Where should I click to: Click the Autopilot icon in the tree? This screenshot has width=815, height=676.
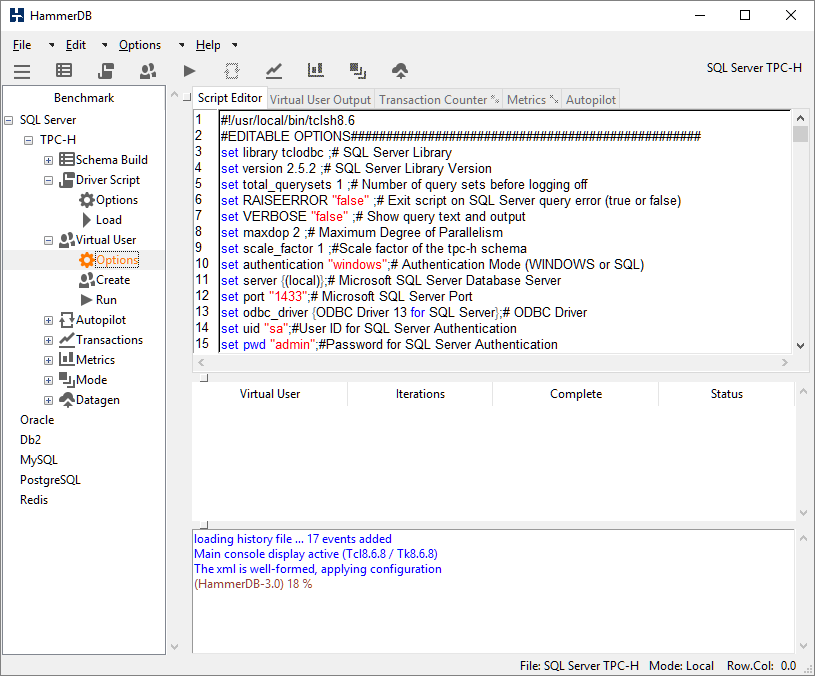pyautogui.click(x=67, y=320)
